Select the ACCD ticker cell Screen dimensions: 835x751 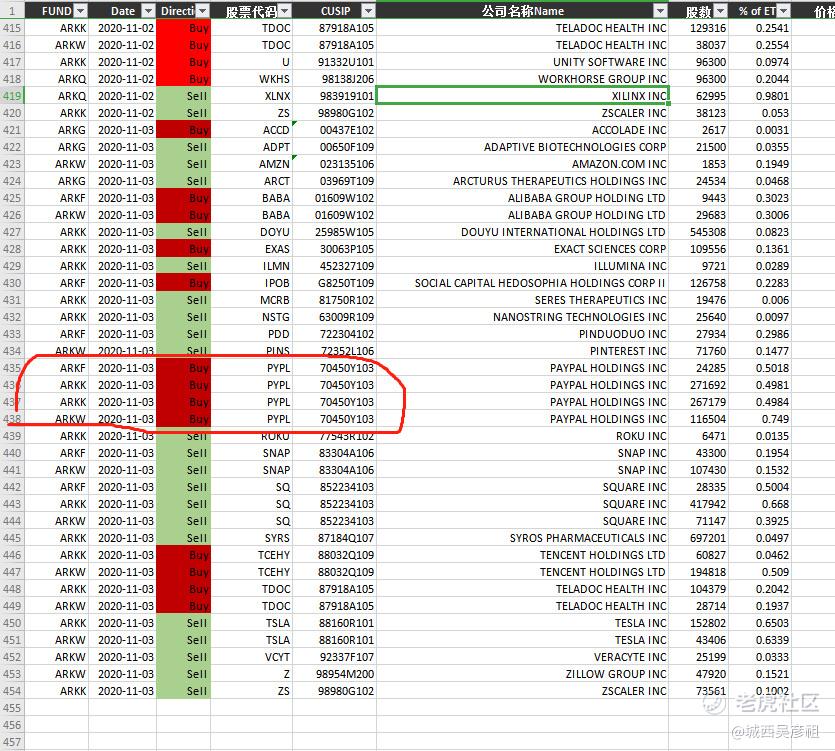click(251, 130)
